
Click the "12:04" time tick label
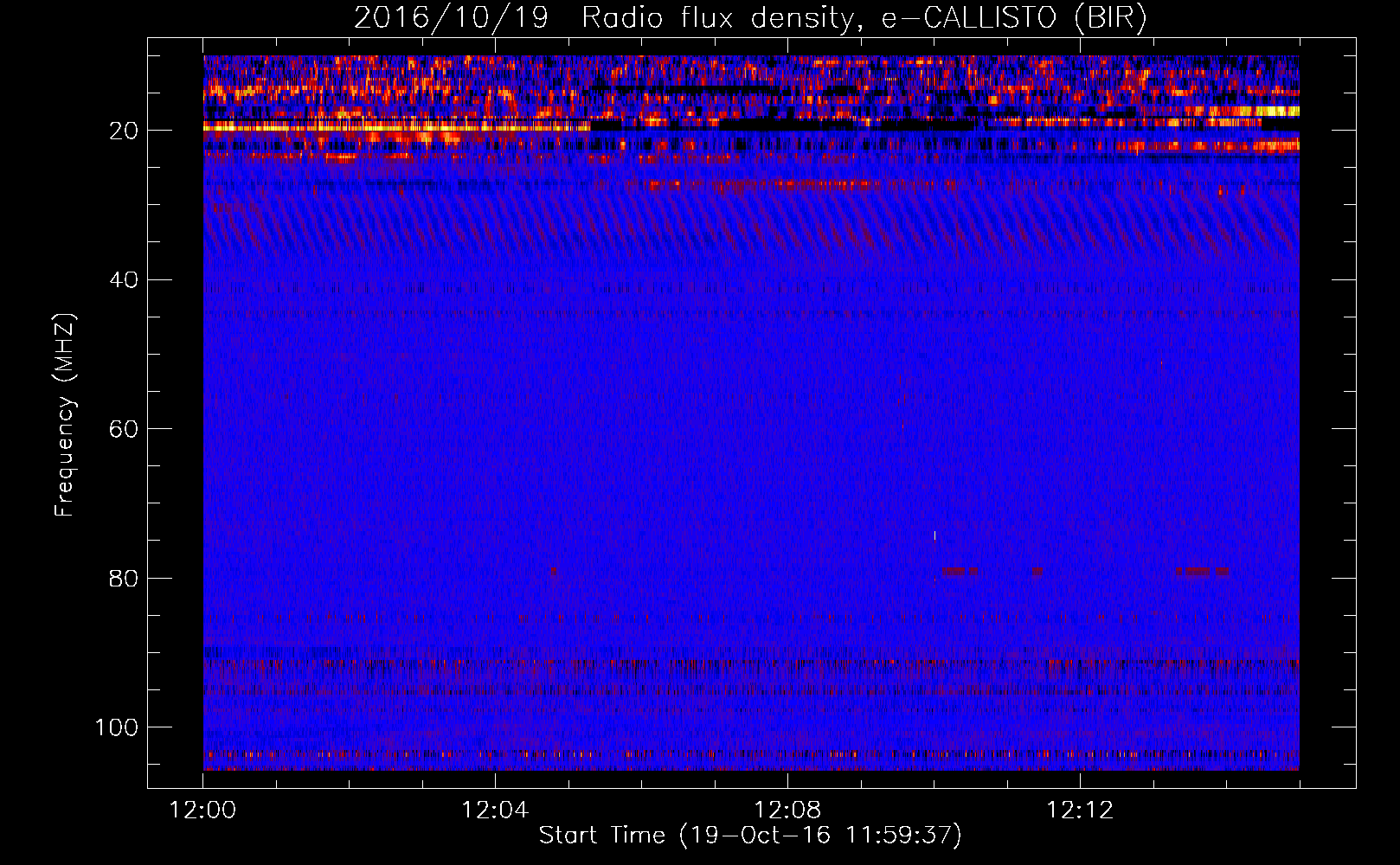point(495,811)
